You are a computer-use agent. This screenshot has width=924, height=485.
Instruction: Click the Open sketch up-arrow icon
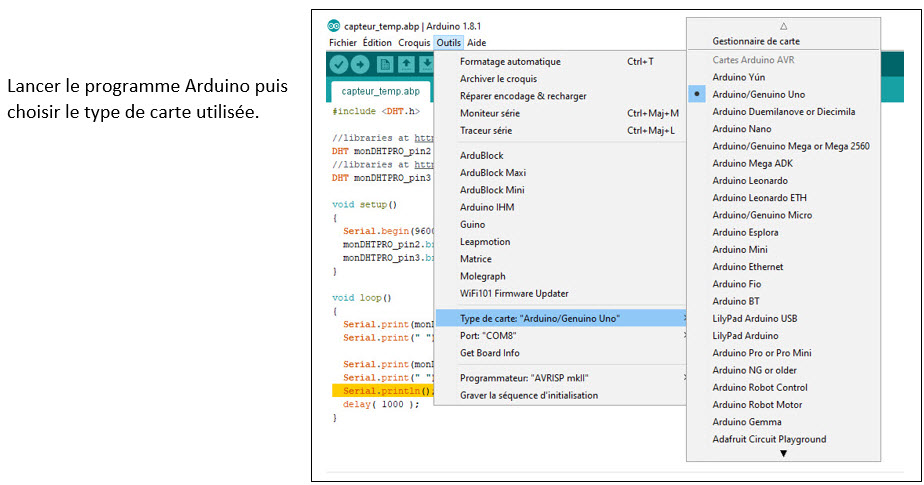[x=407, y=65]
